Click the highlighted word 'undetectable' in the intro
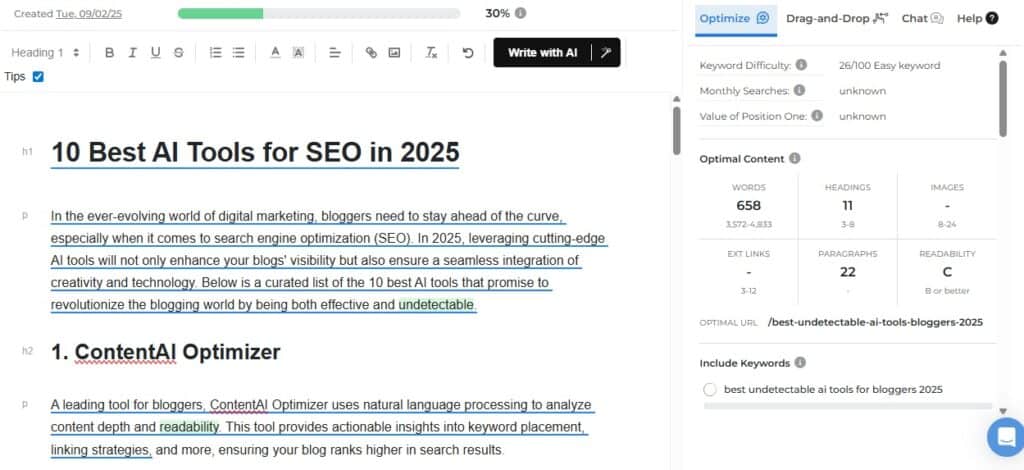 pyautogui.click(x=437, y=305)
